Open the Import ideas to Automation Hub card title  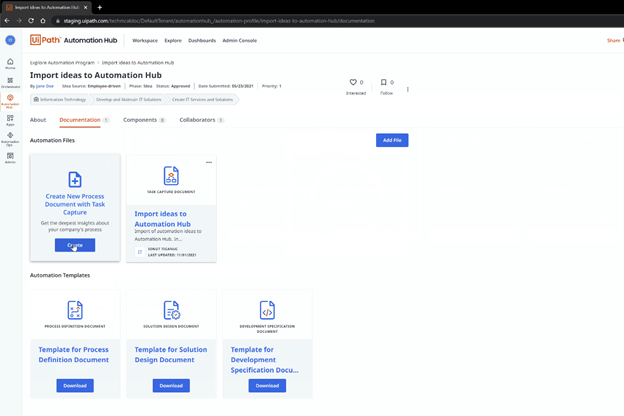coord(162,219)
